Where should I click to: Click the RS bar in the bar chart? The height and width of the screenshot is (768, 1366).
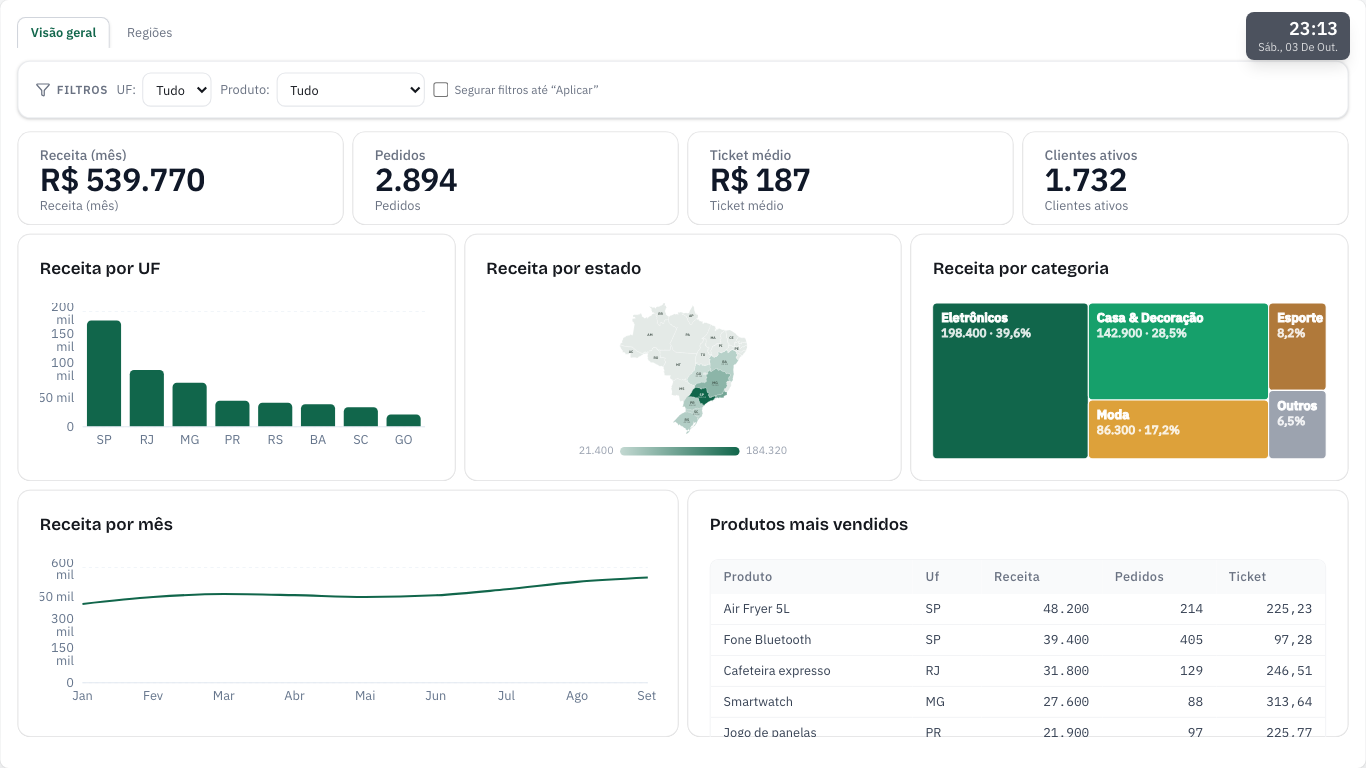(275, 415)
